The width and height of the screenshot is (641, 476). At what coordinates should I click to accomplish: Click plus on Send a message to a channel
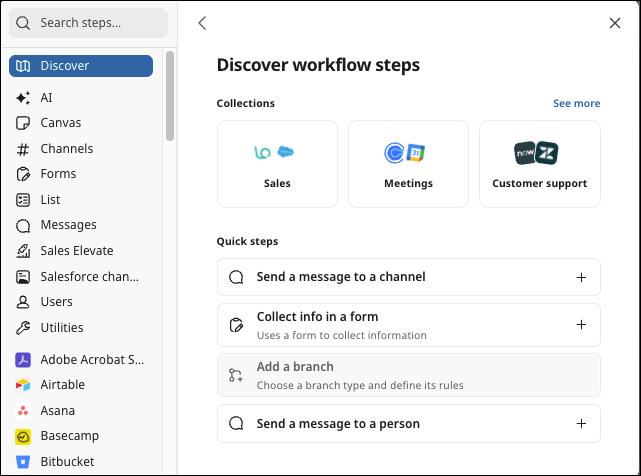(x=581, y=278)
